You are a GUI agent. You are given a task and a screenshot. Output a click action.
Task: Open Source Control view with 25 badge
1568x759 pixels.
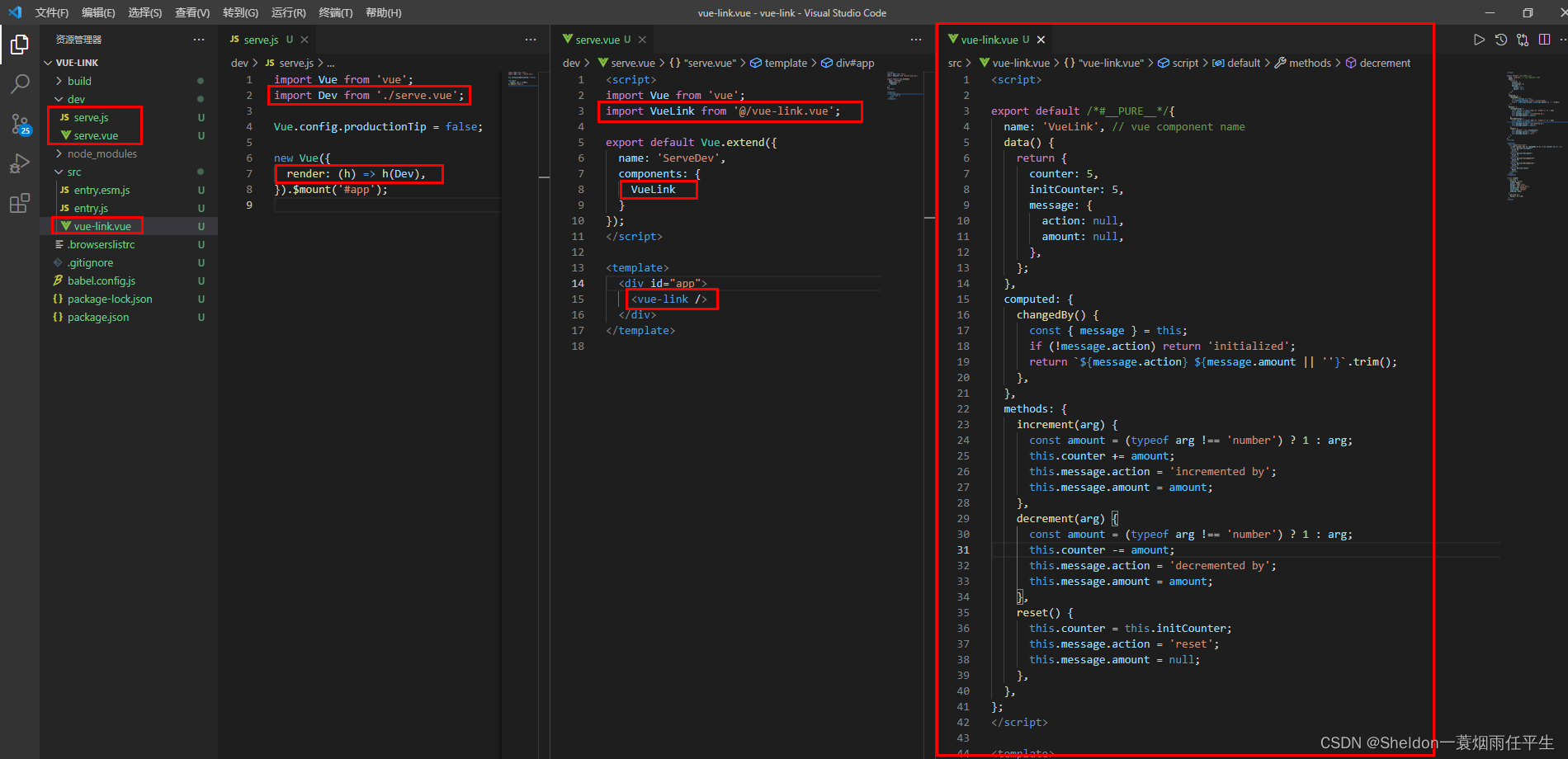click(x=20, y=124)
